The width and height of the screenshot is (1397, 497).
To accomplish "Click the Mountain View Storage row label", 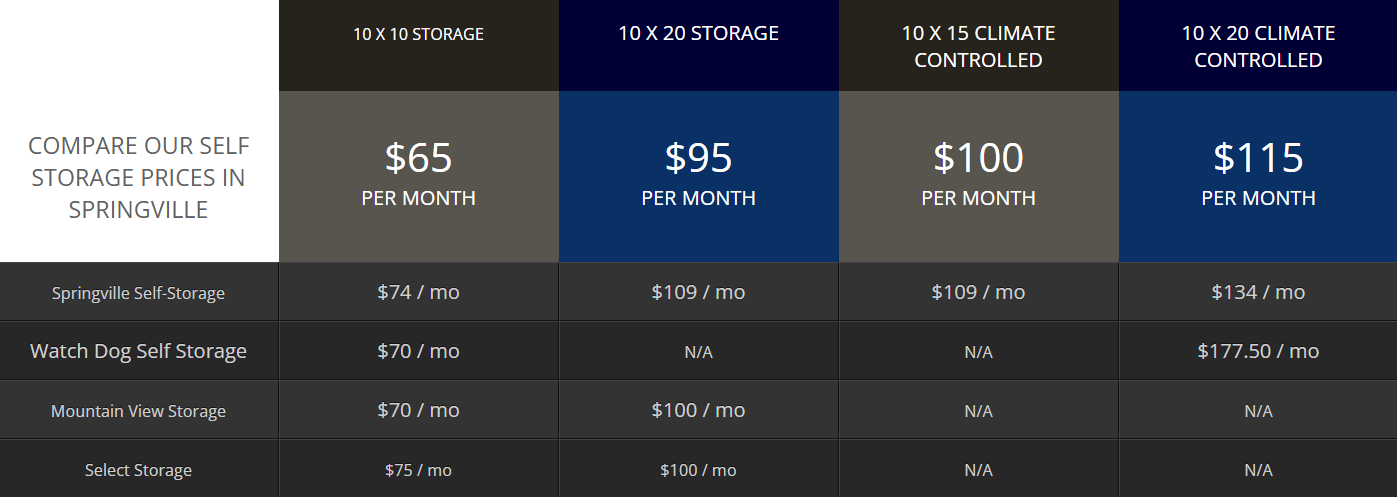I will (138, 411).
